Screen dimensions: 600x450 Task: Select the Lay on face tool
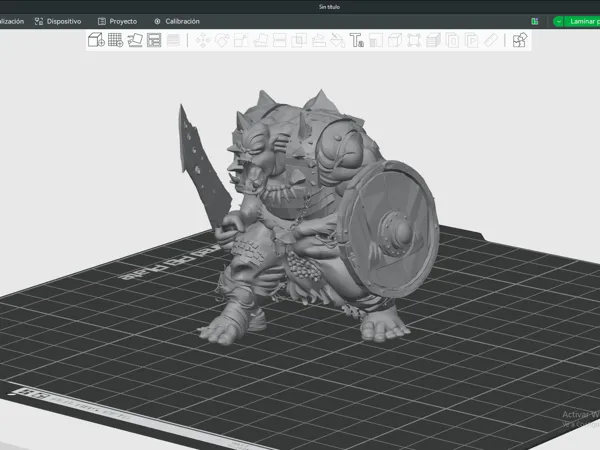261,40
